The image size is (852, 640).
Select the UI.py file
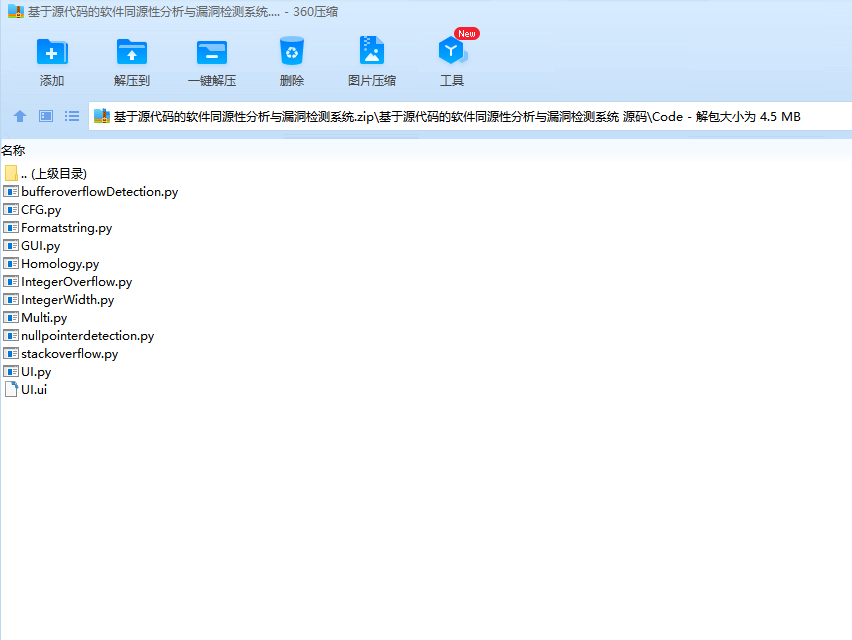pos(28,371)
